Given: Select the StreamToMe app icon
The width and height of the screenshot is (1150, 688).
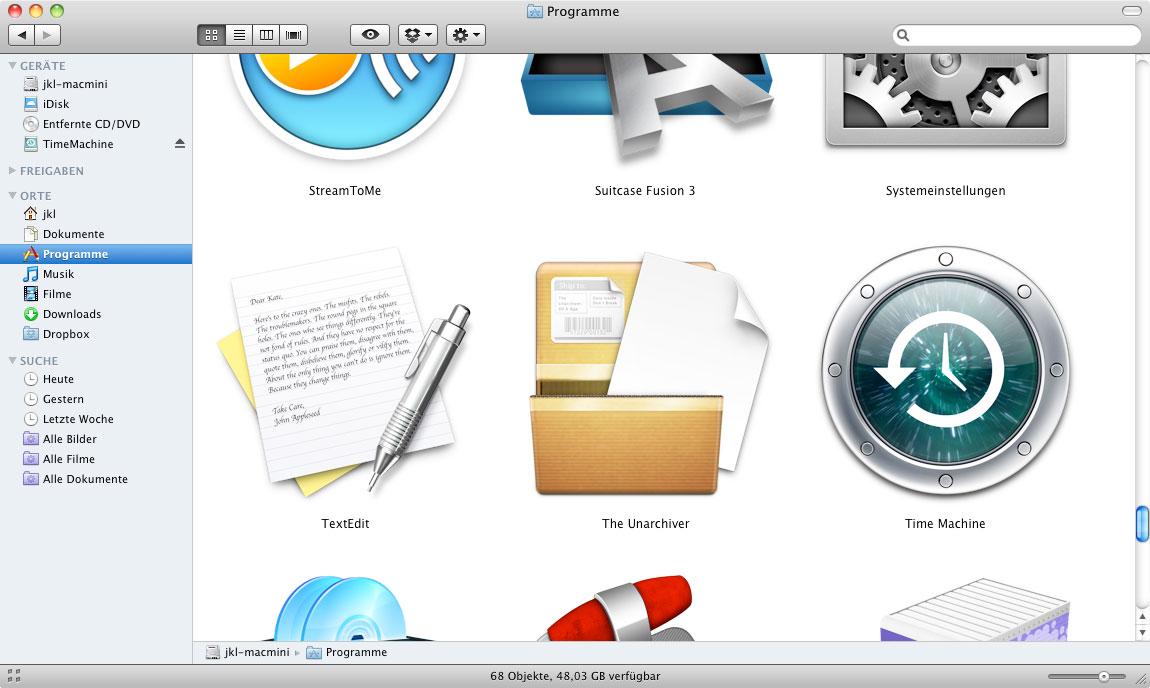Looking at the screenshot, I should (x=345, y=107).
